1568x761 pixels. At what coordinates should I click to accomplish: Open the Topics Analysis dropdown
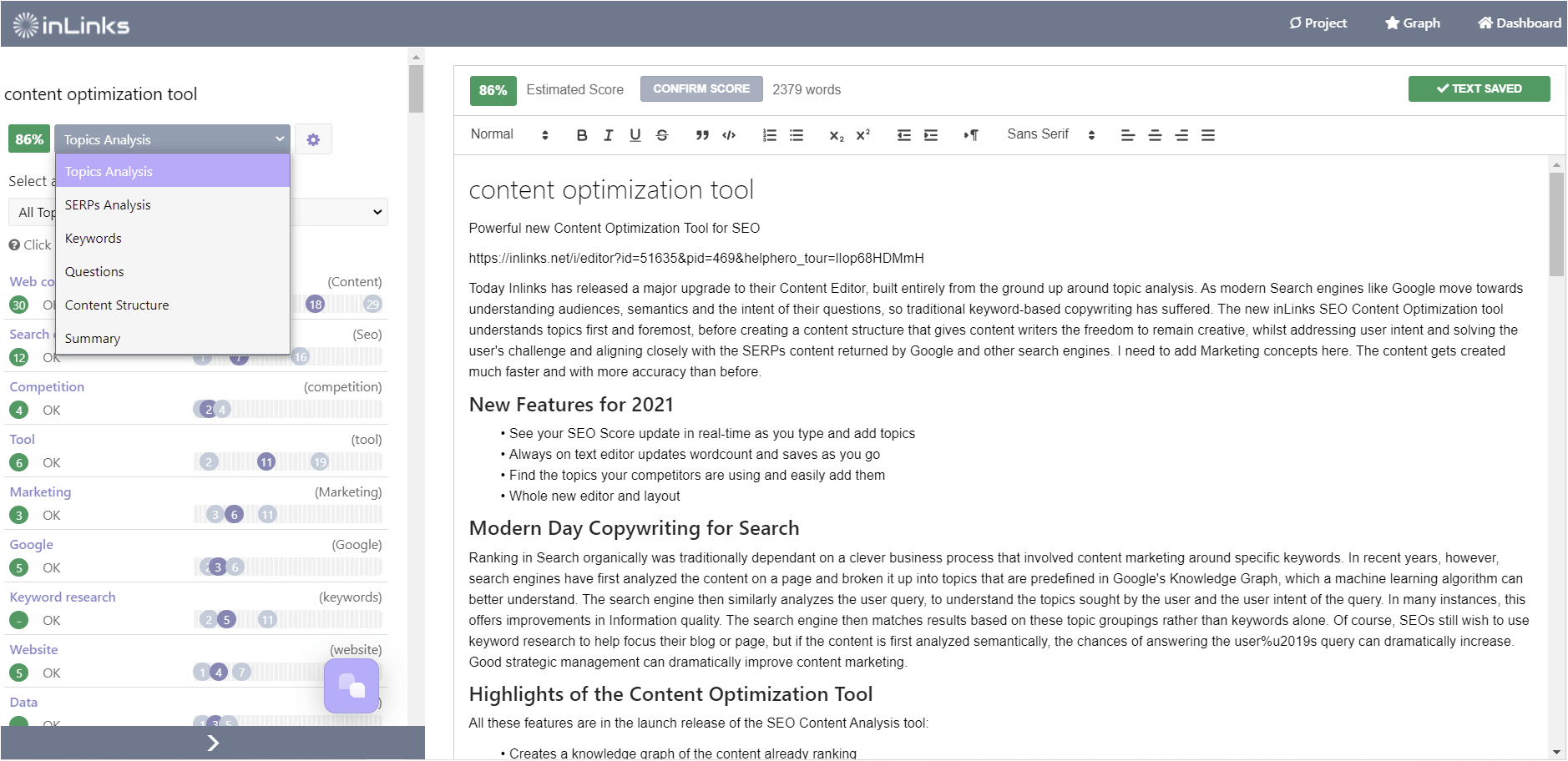172,139
